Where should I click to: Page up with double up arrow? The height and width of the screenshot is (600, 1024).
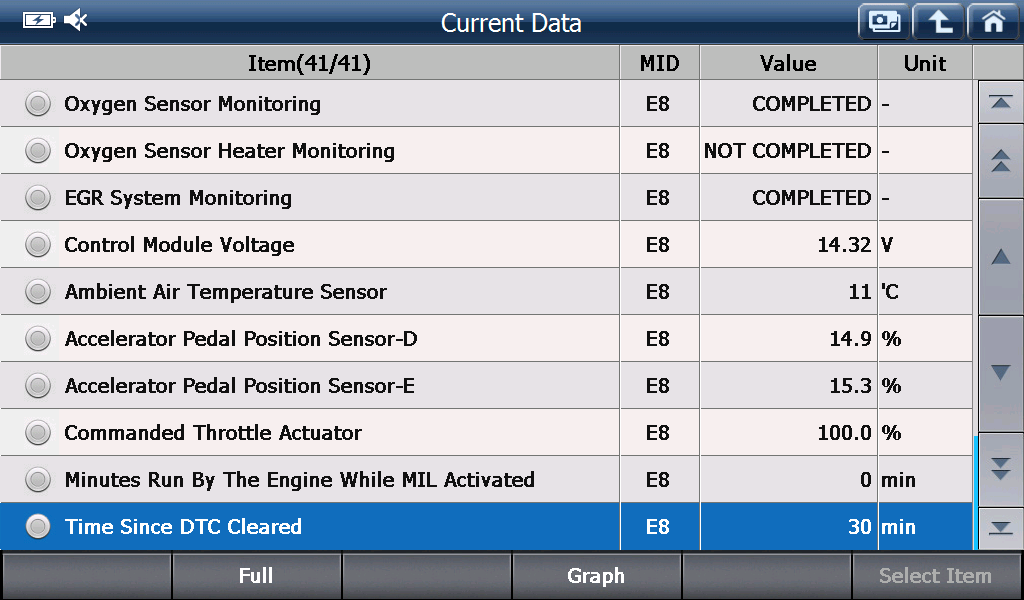[x=1000, y=161]
